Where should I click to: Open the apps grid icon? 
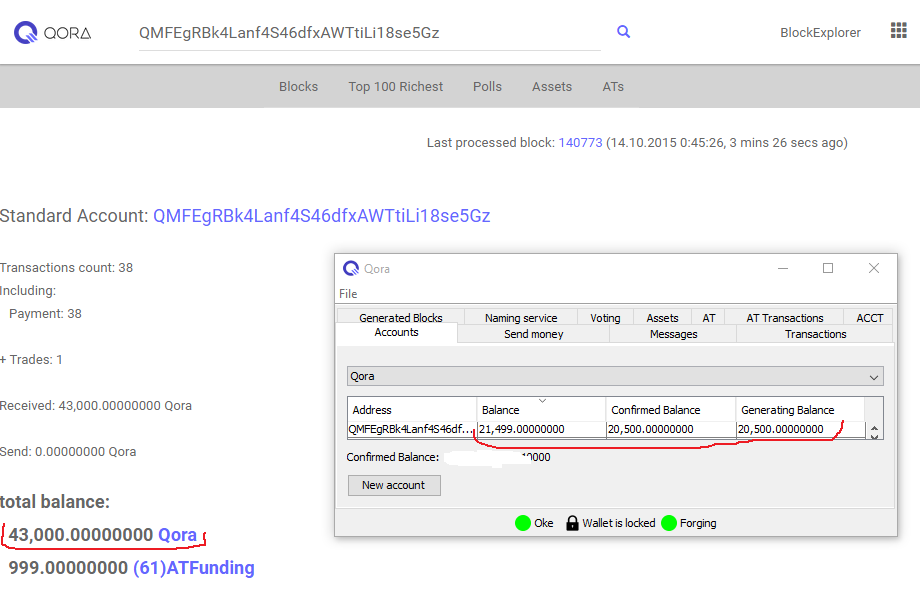tap(898, 30)
